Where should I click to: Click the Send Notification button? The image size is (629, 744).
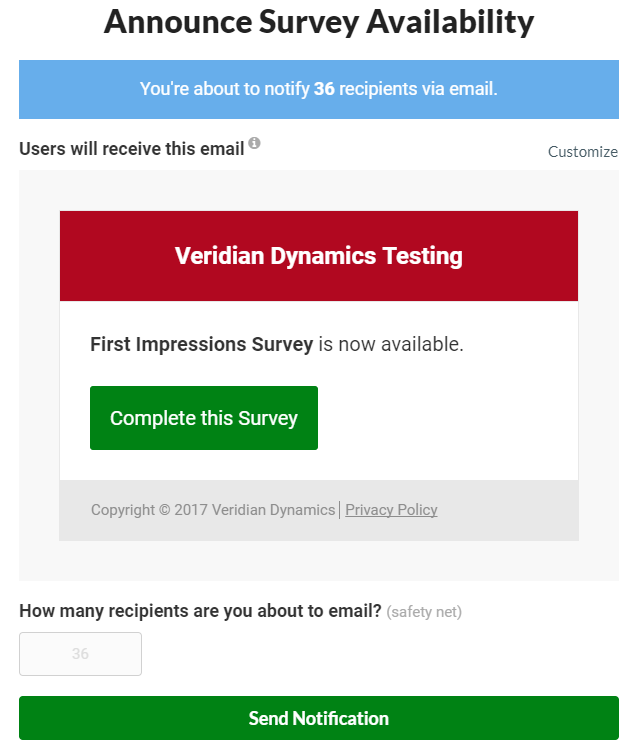[x=319, y=717]
